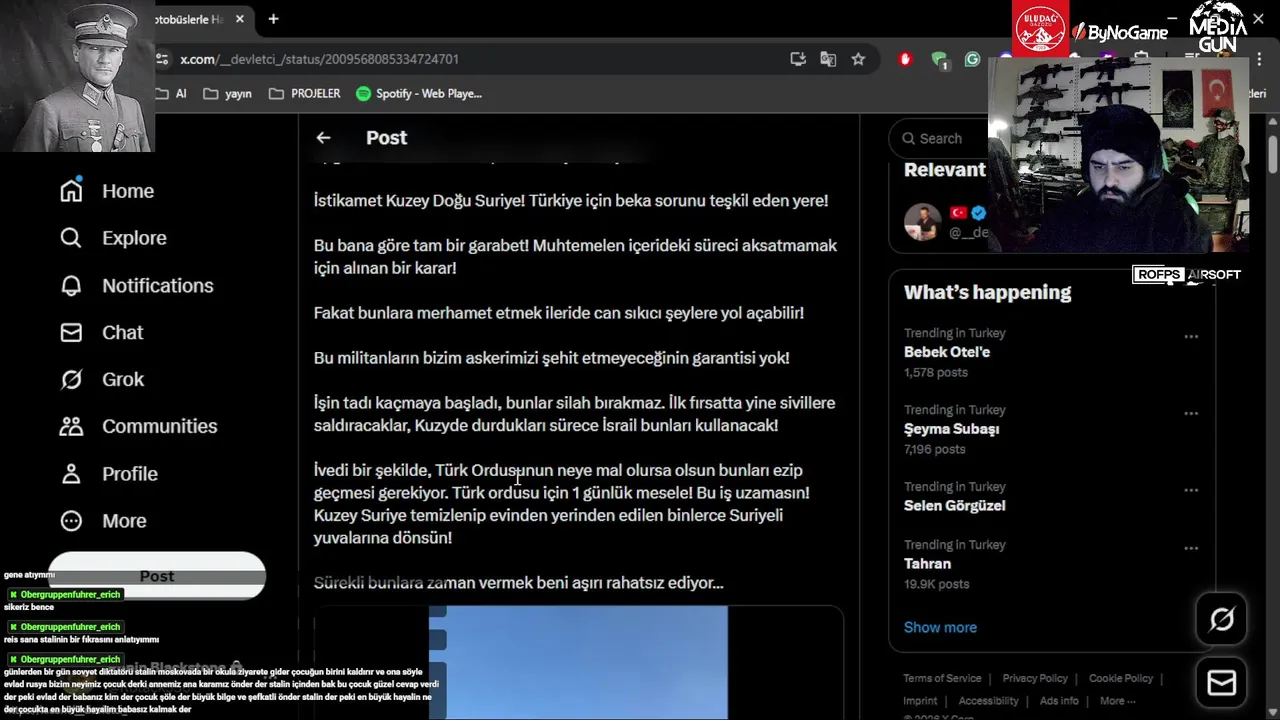Image resolution: width=1280 pixels, height=720 pixels.
Task: Go to Profile in sidebar
Action: tap(109, 473)
